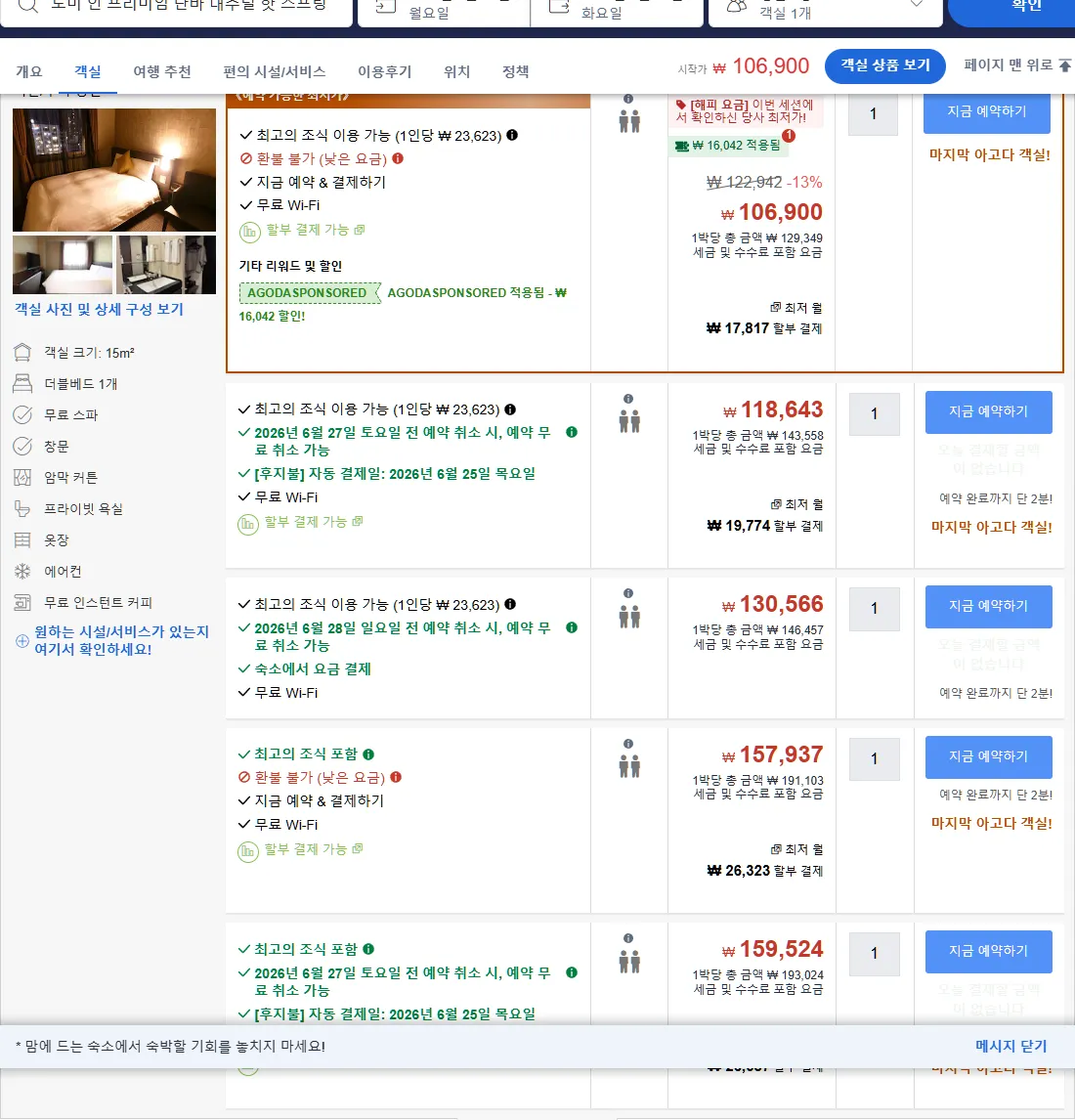Click green 조식 포함 info icon in ₩157,937 offer
This screenshot has width=1075, height=1120.
pos(368,754)
